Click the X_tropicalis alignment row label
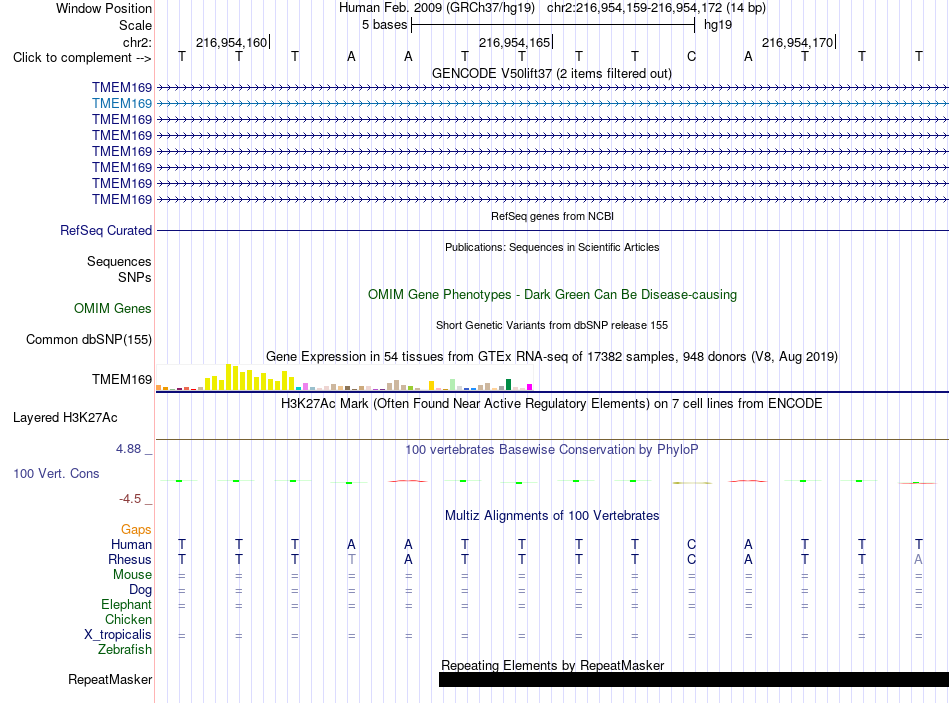This screenshot has width=950, height=703. tap(118, 635)
